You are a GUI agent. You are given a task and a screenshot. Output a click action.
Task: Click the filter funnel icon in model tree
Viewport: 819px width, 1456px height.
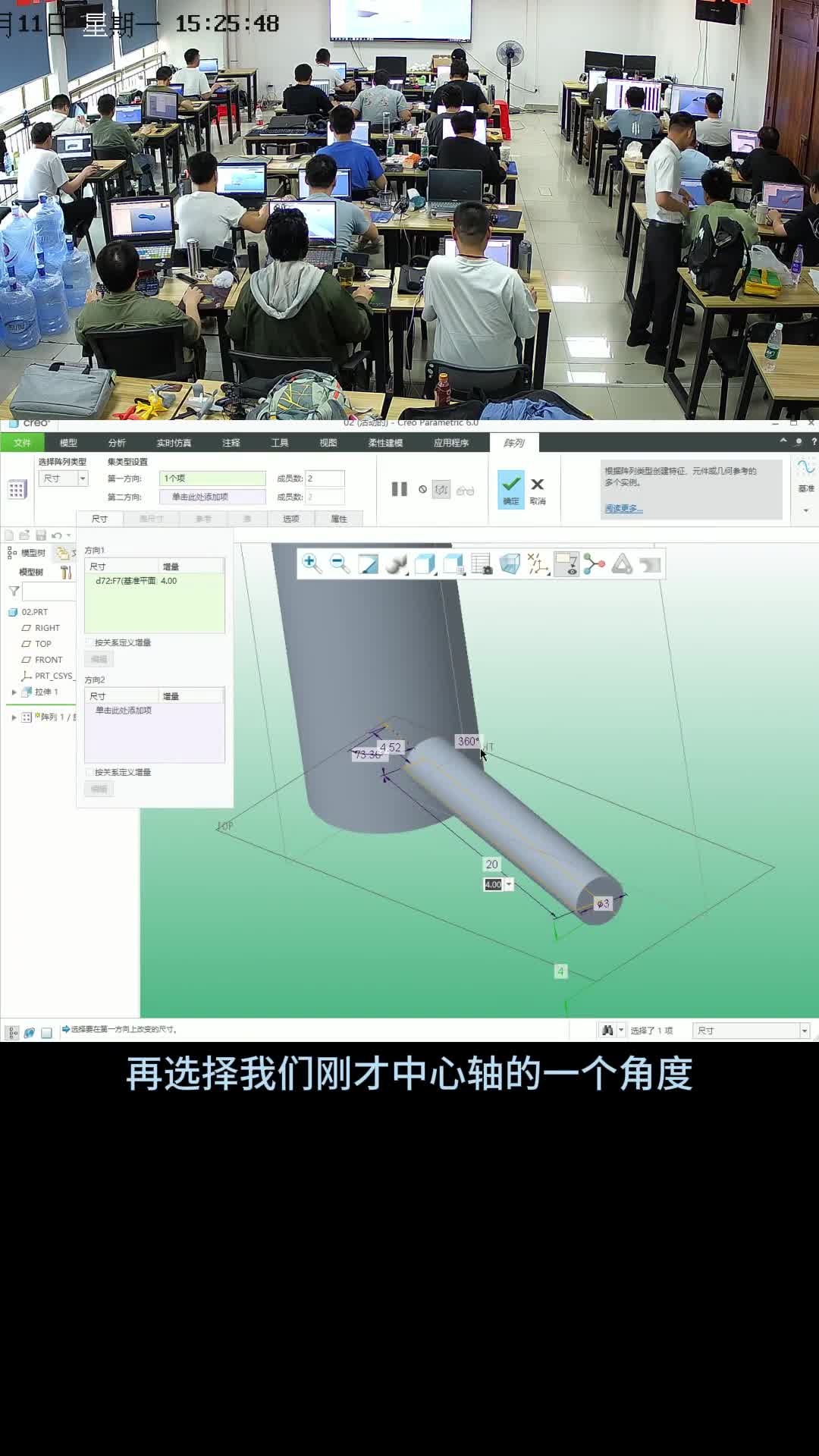tap(14, 591)
